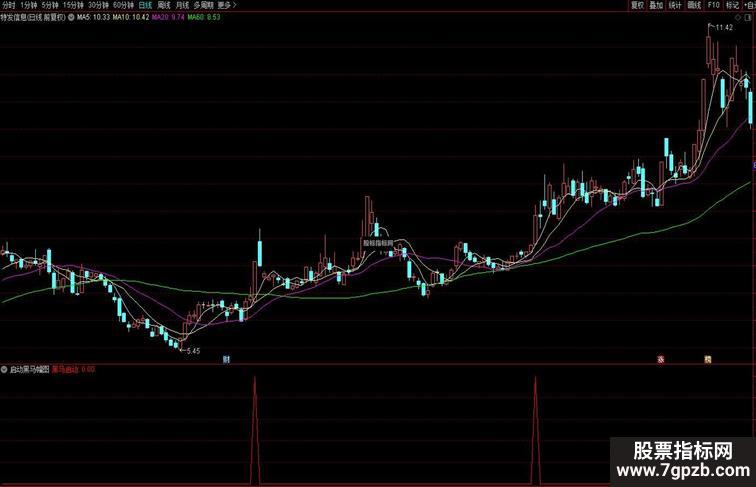
Task: Click the 统计 statistics button
Action: coord(675,5)
